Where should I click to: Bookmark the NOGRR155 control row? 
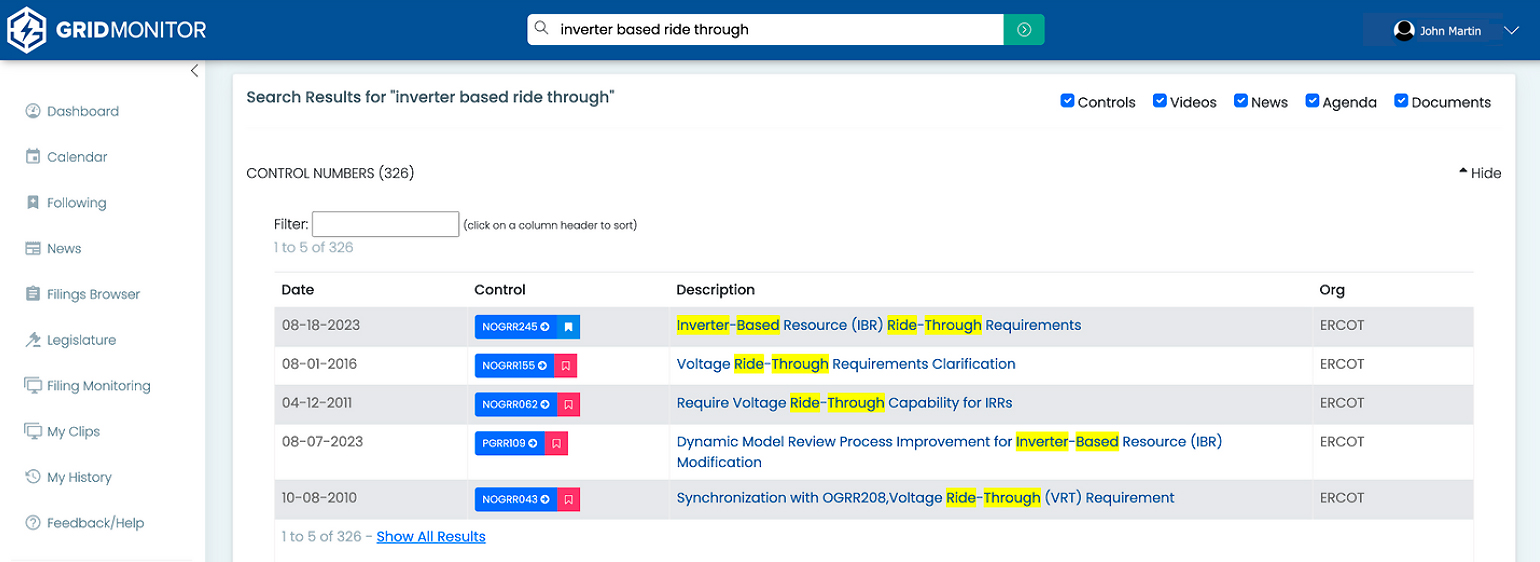click(x=566, y=366)
